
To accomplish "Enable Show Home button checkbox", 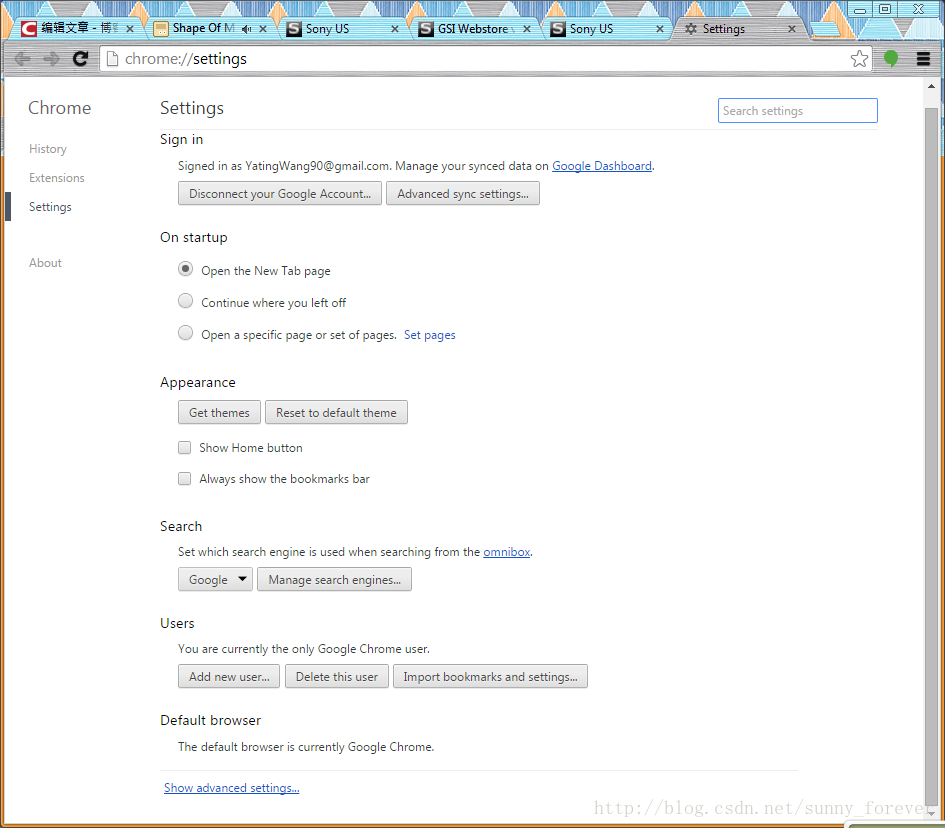I will [x=184, y=447].
